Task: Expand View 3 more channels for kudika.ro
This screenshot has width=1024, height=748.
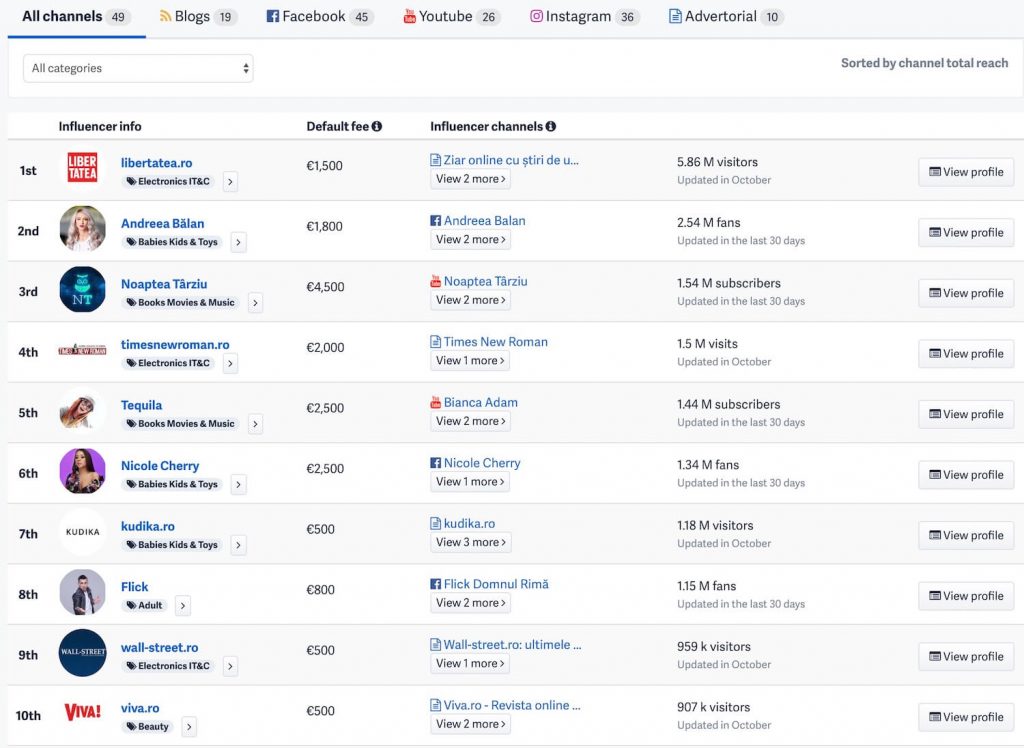Action: (471, 542)
